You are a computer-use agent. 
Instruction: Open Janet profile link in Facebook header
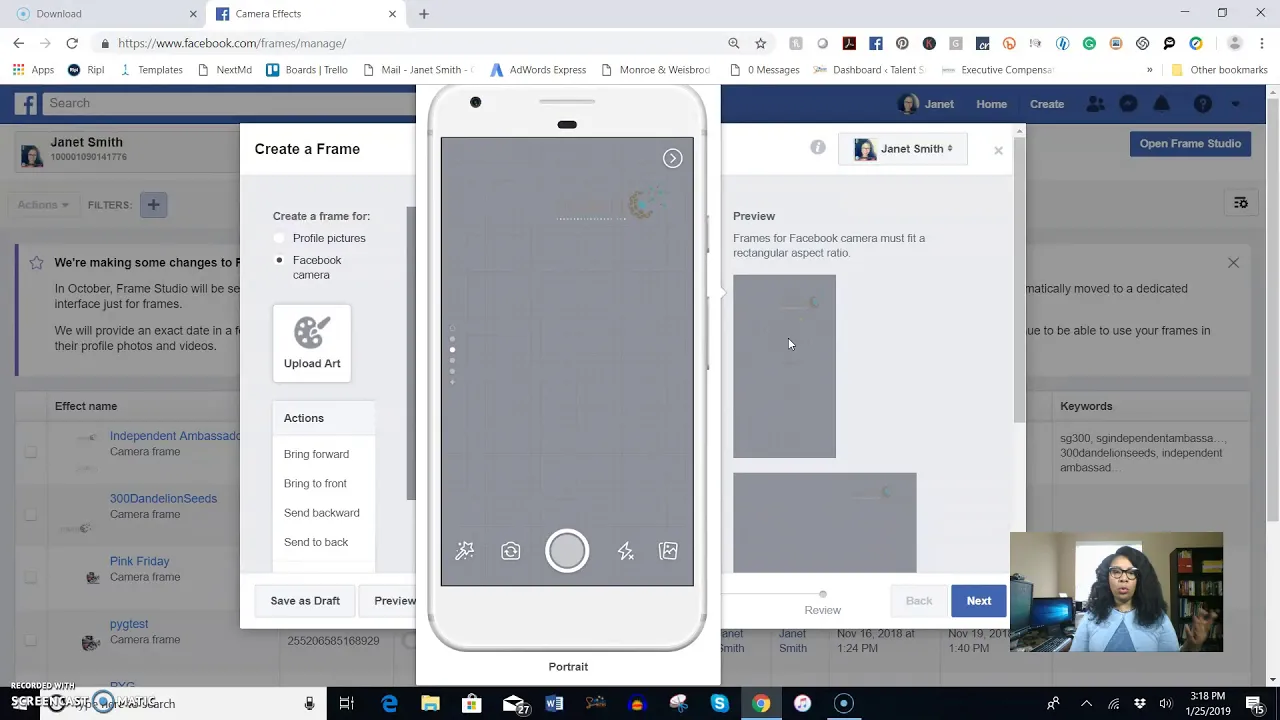(926, 104)
